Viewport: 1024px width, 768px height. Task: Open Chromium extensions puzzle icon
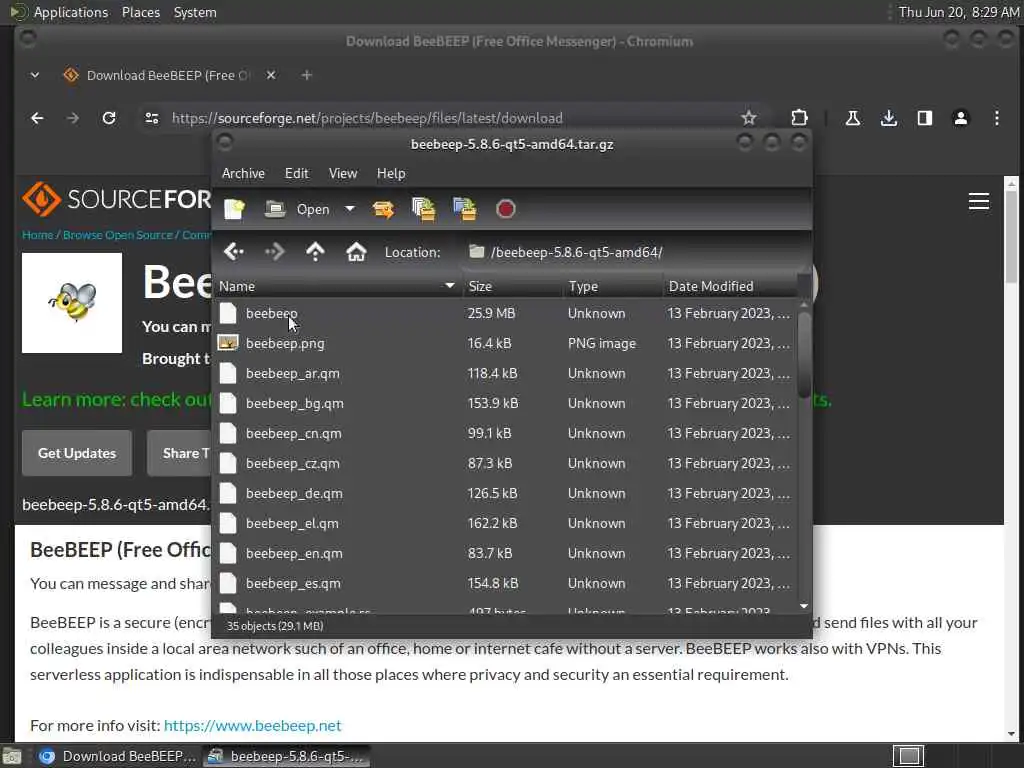coord(799,118)
